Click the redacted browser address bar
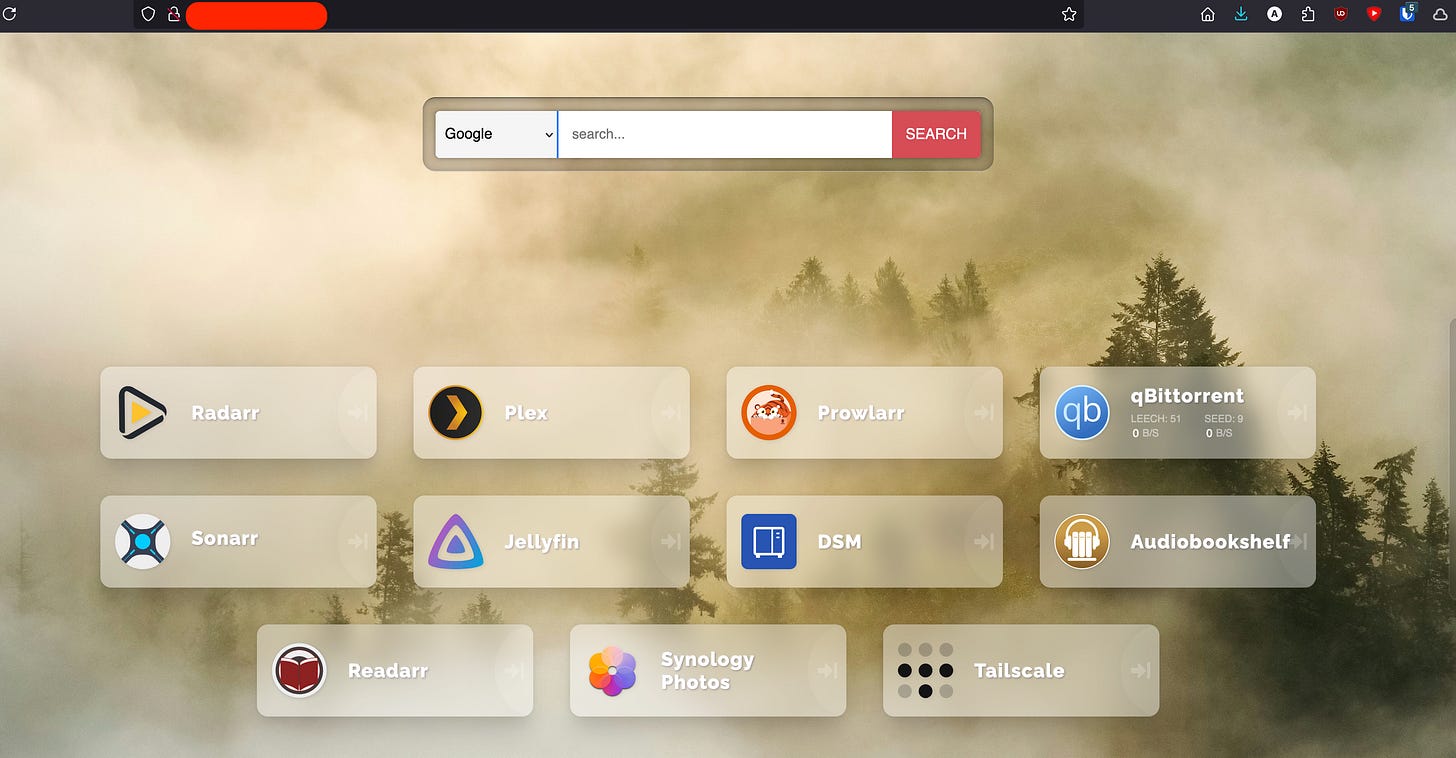This screenshot has width=1456, height=758. coord(256,15)
